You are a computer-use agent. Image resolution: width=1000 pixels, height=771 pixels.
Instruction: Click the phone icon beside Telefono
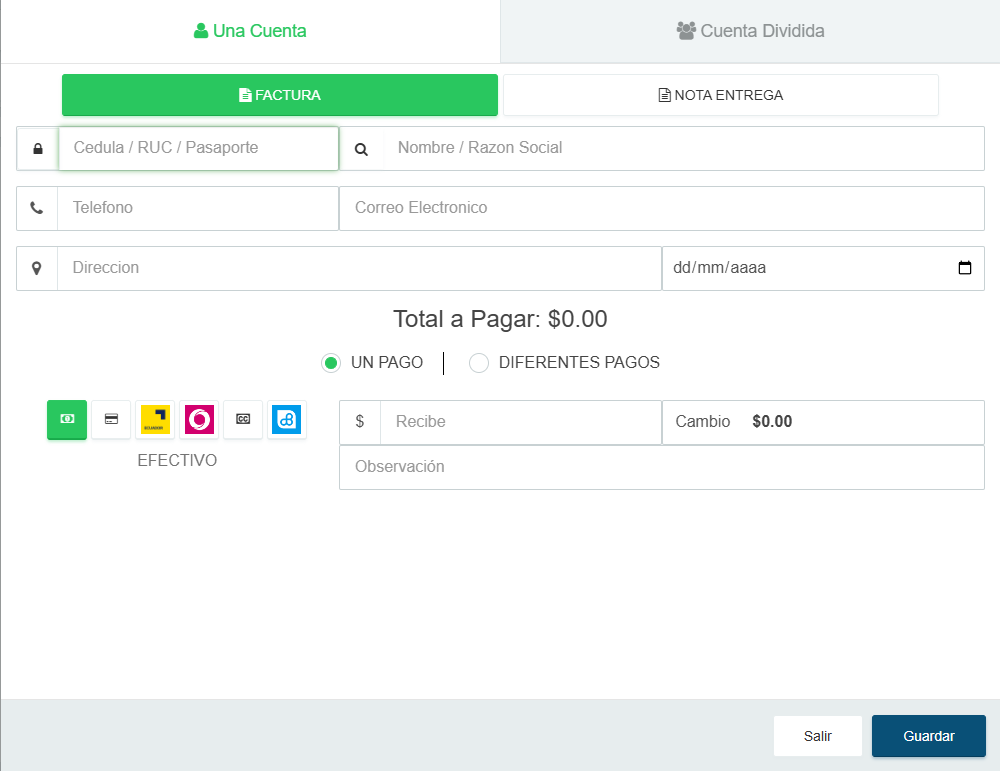coord(37,208)
